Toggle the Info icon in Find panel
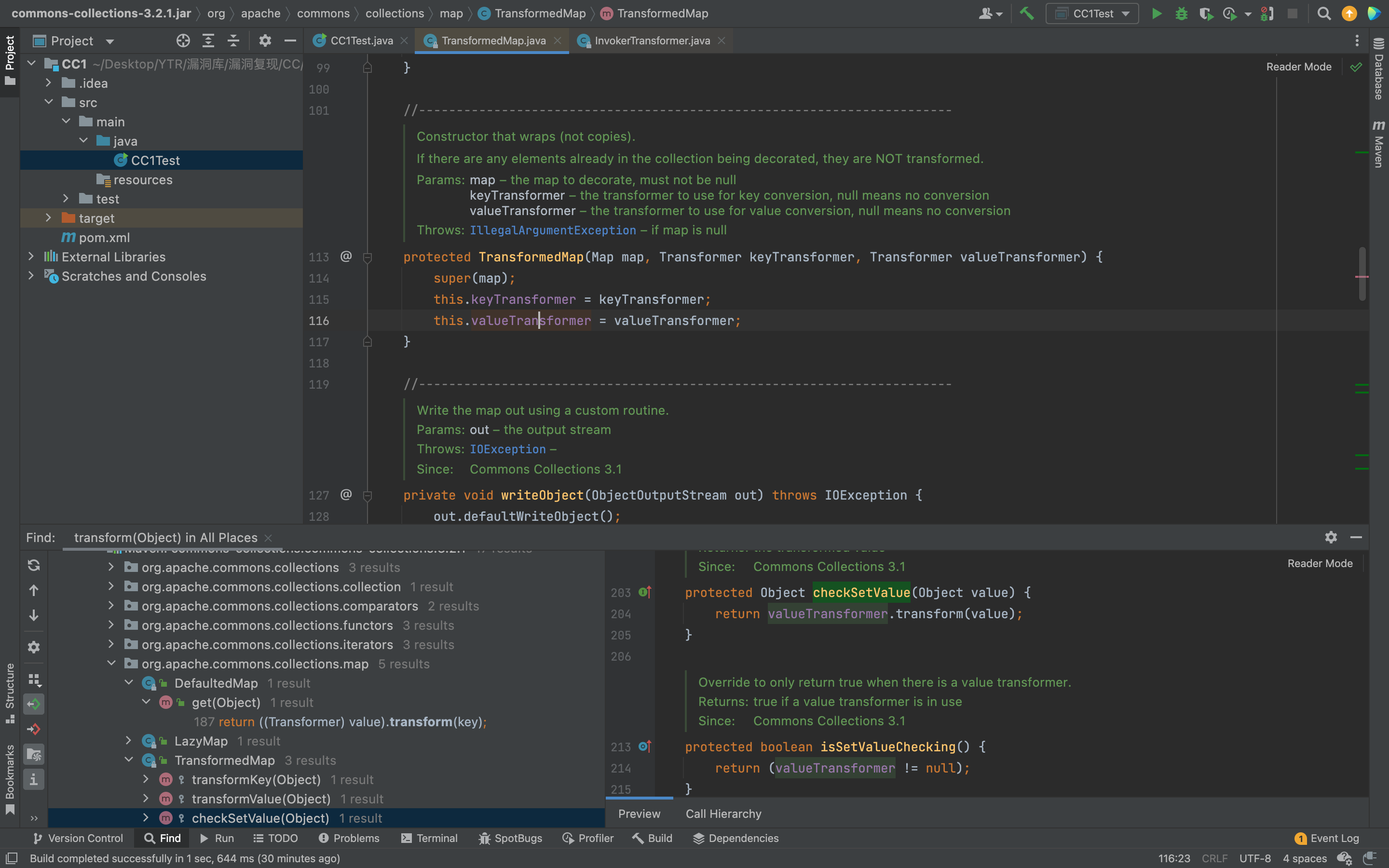This screenshot has height=868, width=1389. pos(34,780)
